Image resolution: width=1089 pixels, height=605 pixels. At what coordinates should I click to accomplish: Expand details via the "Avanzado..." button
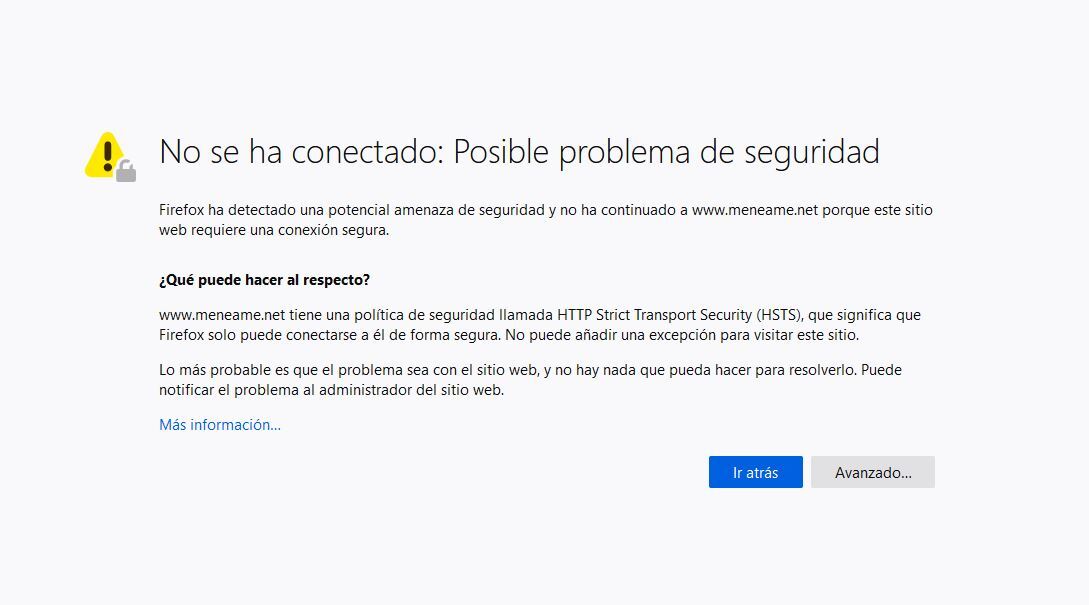(873, 472)
